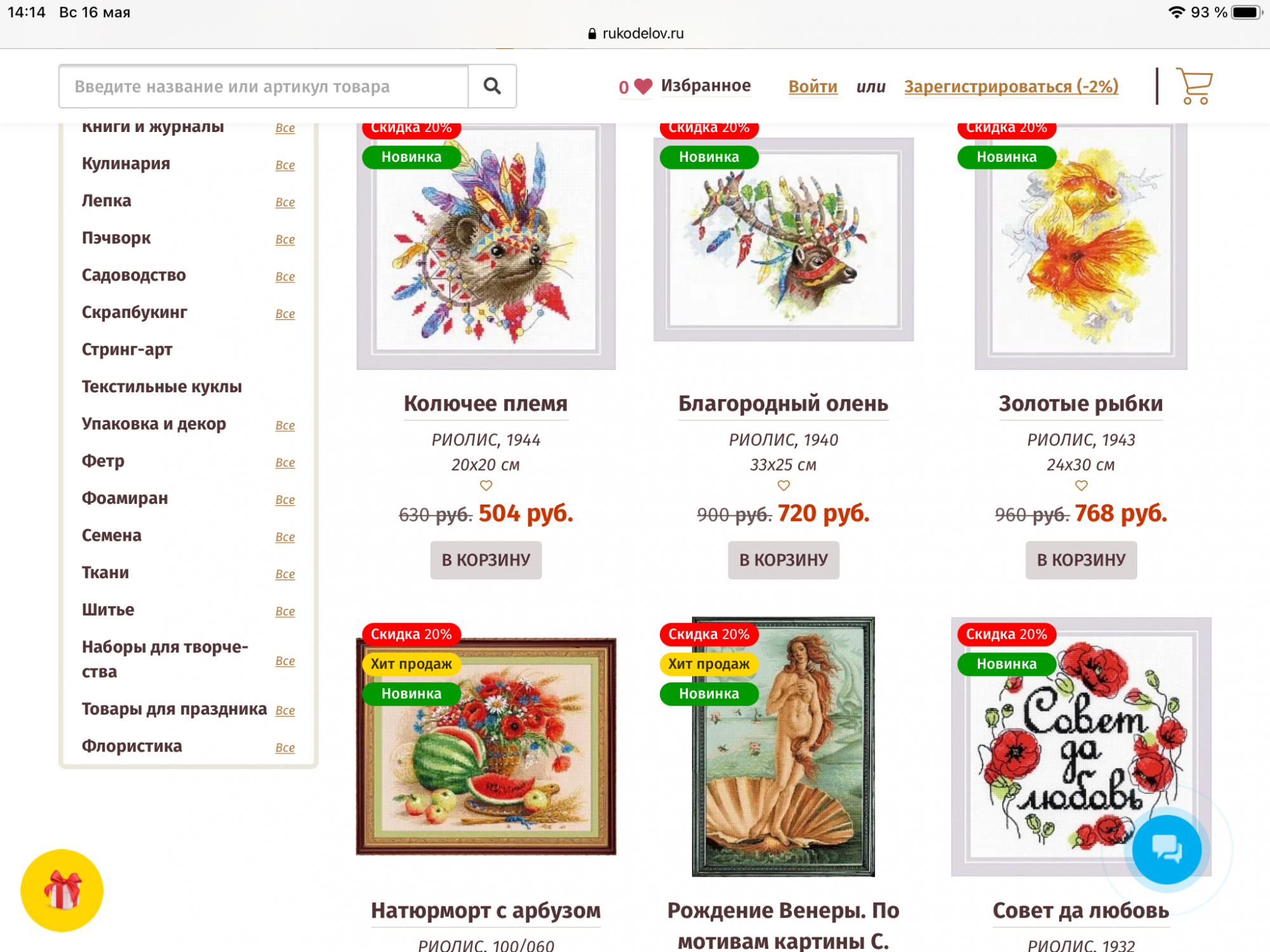Add Благородный олень to cart В КОРЗИНУ

click(x=784, y=560)
